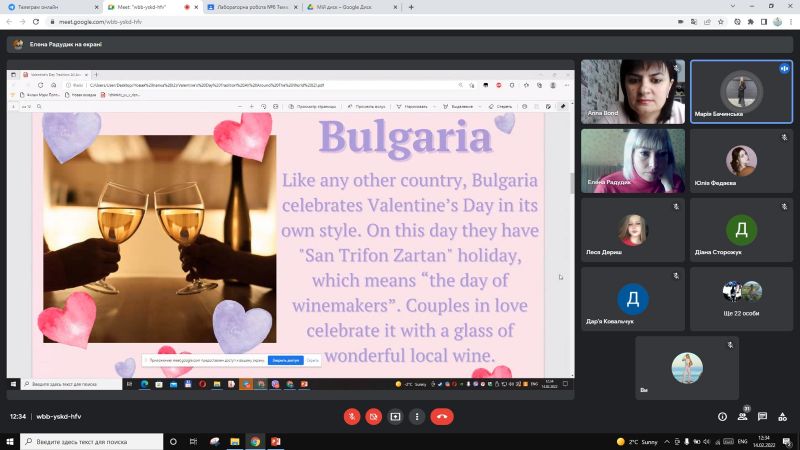The width and height of the screenshot is (800, 450).
Task: Click the Chrome icon on the taskbar
Action: pos(255,442)
